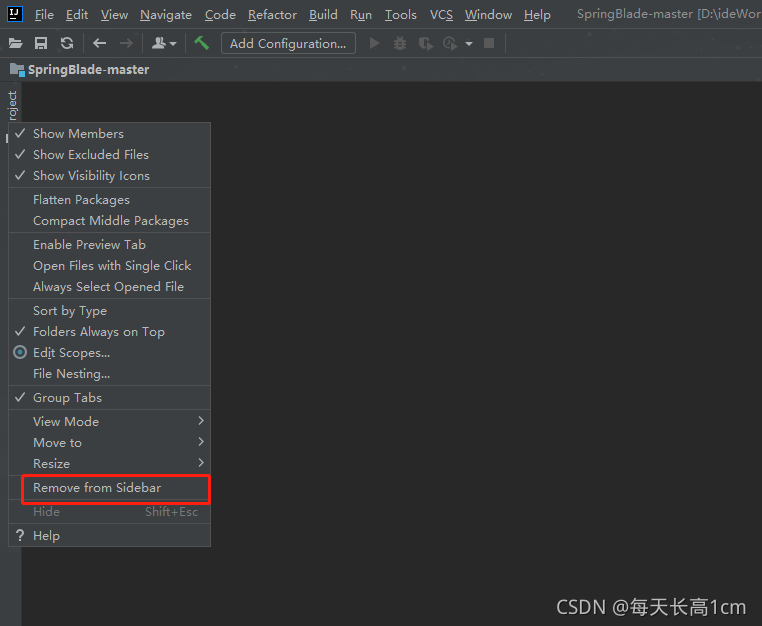The image size is (762, 626).
Task: Click the IntelliJ IDEA logo icon
Action: [x=15, y=14]
